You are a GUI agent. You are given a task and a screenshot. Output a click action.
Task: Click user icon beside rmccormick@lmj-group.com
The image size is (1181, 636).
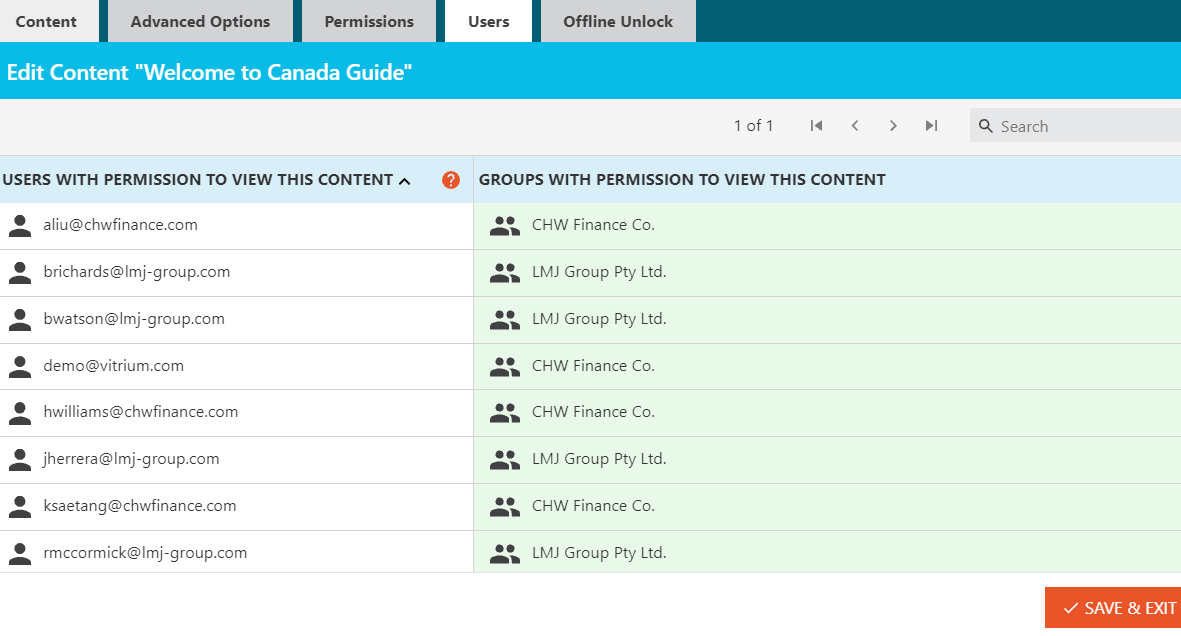20,553
